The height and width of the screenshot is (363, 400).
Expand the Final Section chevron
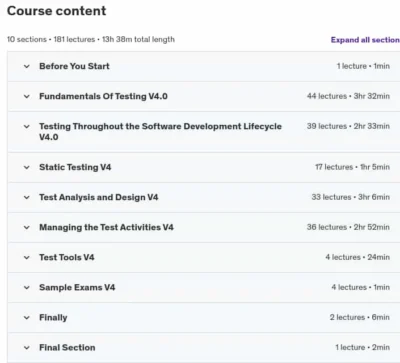[x=27, y=348]
